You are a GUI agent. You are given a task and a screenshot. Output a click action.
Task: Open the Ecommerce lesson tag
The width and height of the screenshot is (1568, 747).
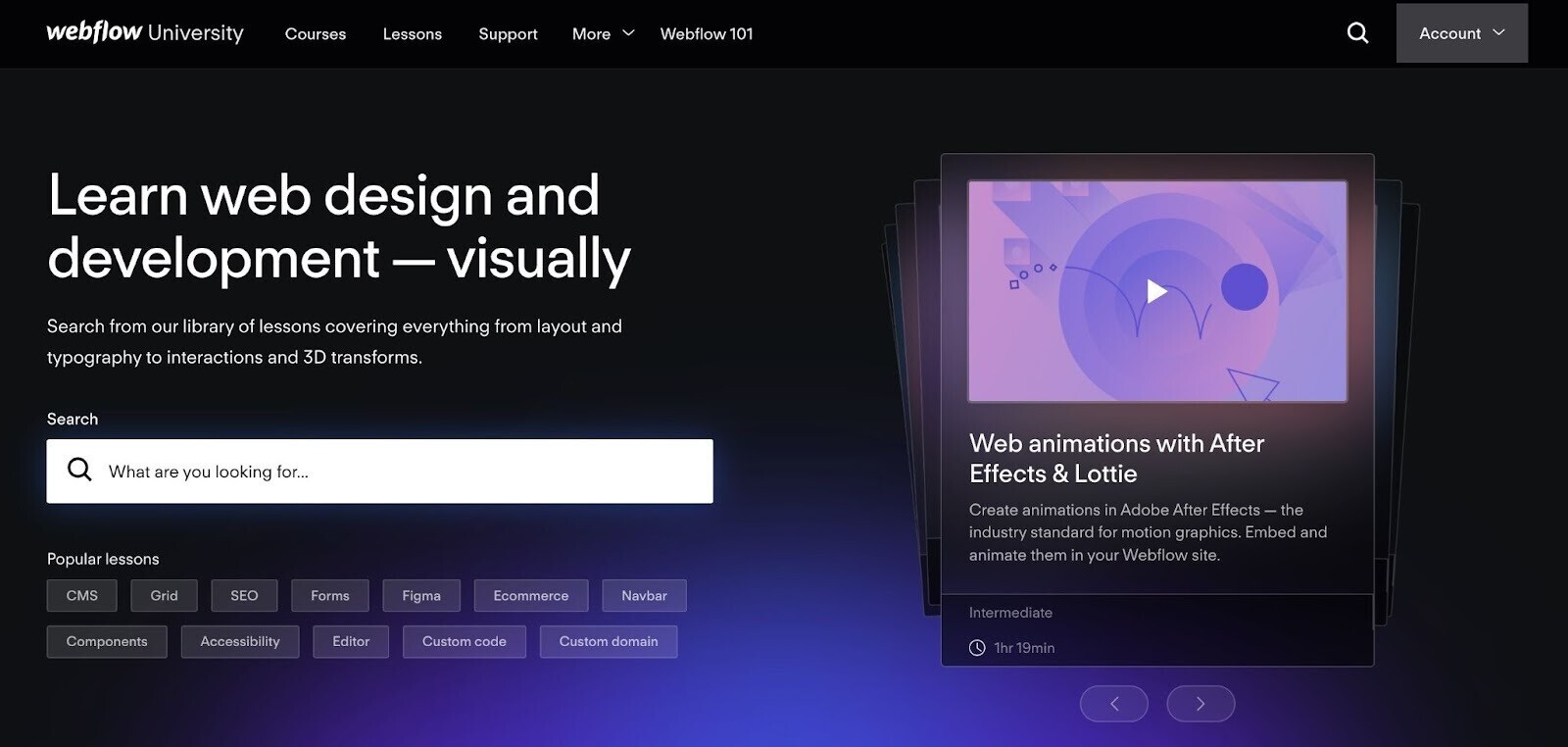pos(531,595)
